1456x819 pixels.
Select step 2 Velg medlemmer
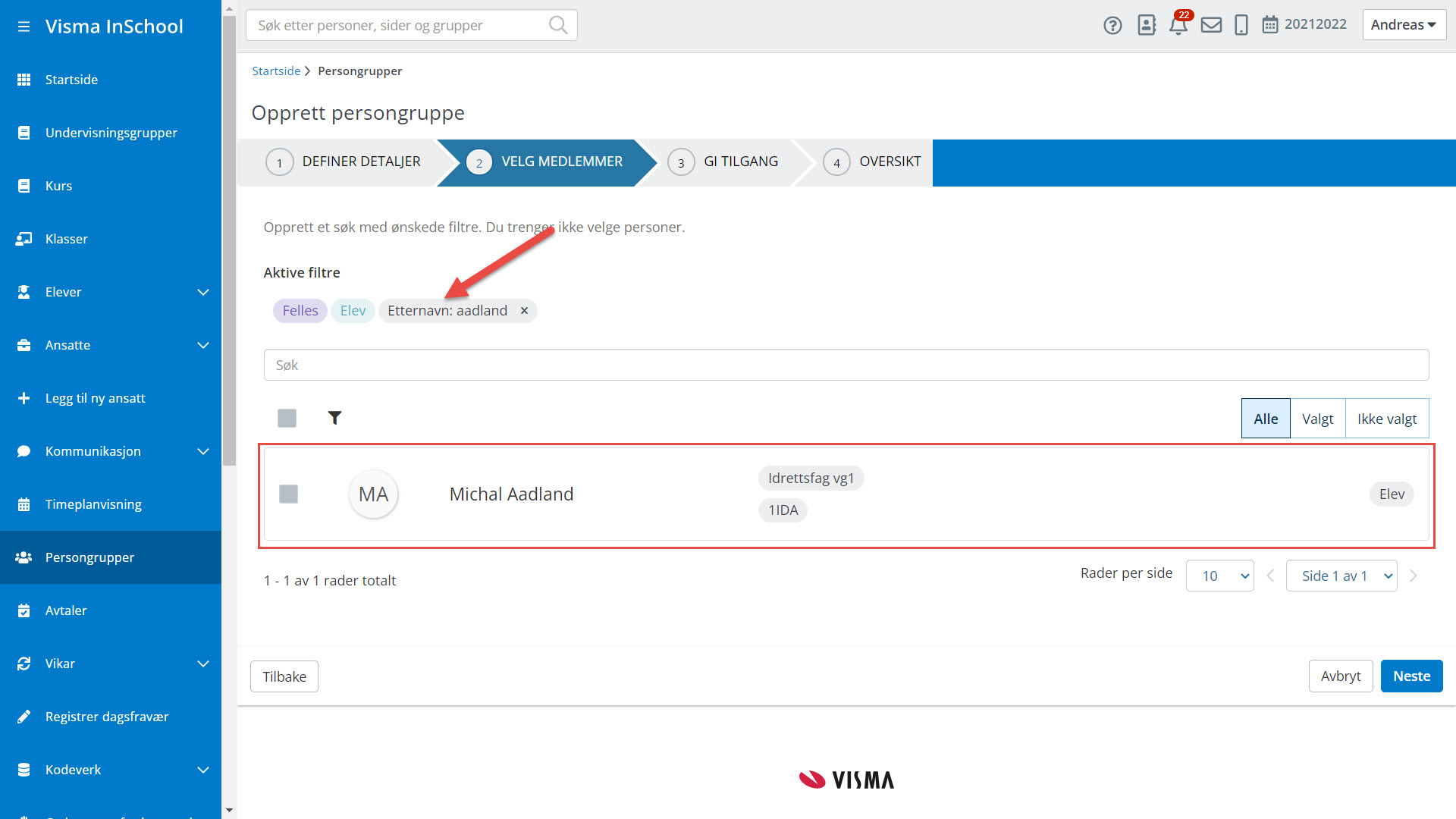[x=545, y=162]
